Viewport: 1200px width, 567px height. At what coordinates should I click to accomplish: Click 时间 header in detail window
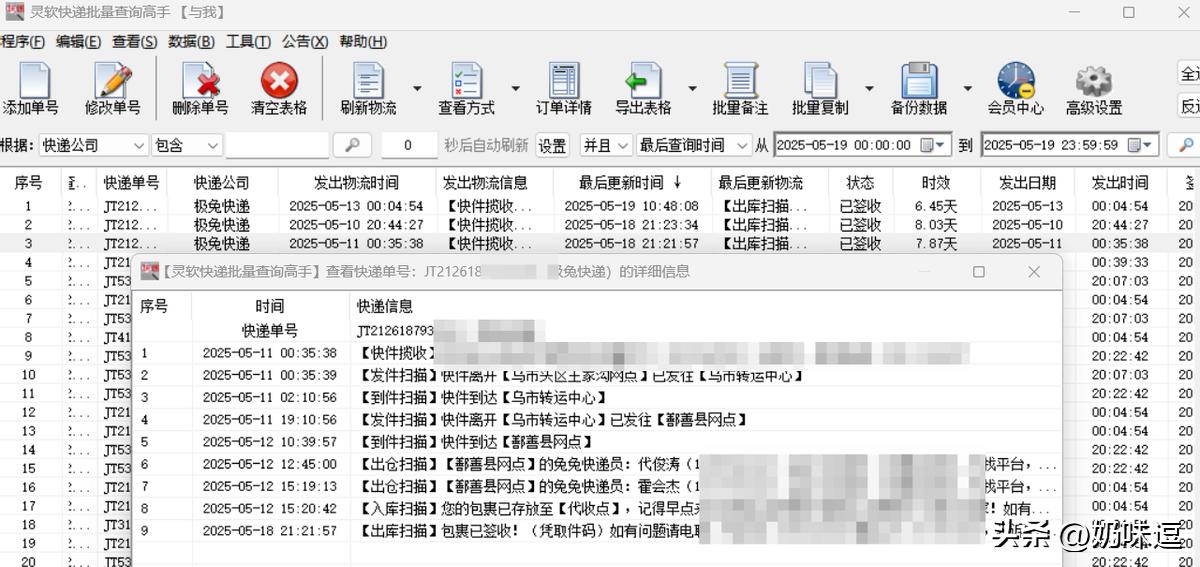[x=269, y=306]
